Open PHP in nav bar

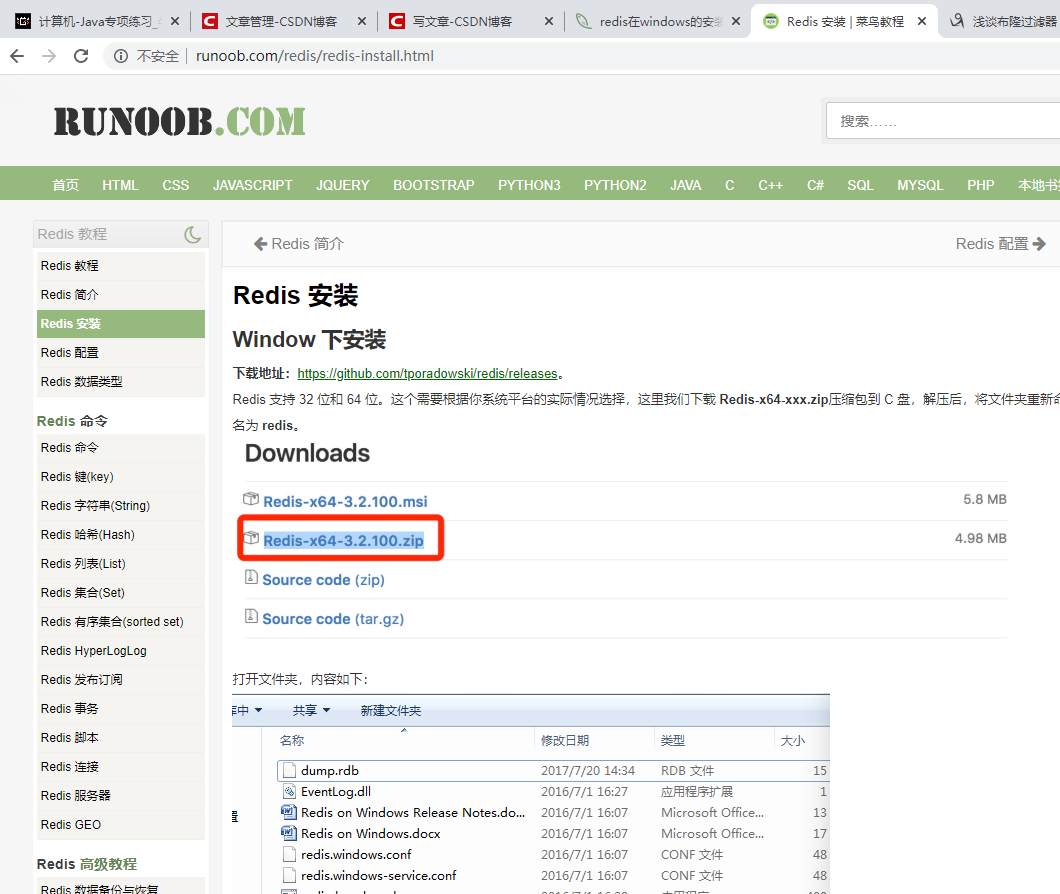point(980,185)
